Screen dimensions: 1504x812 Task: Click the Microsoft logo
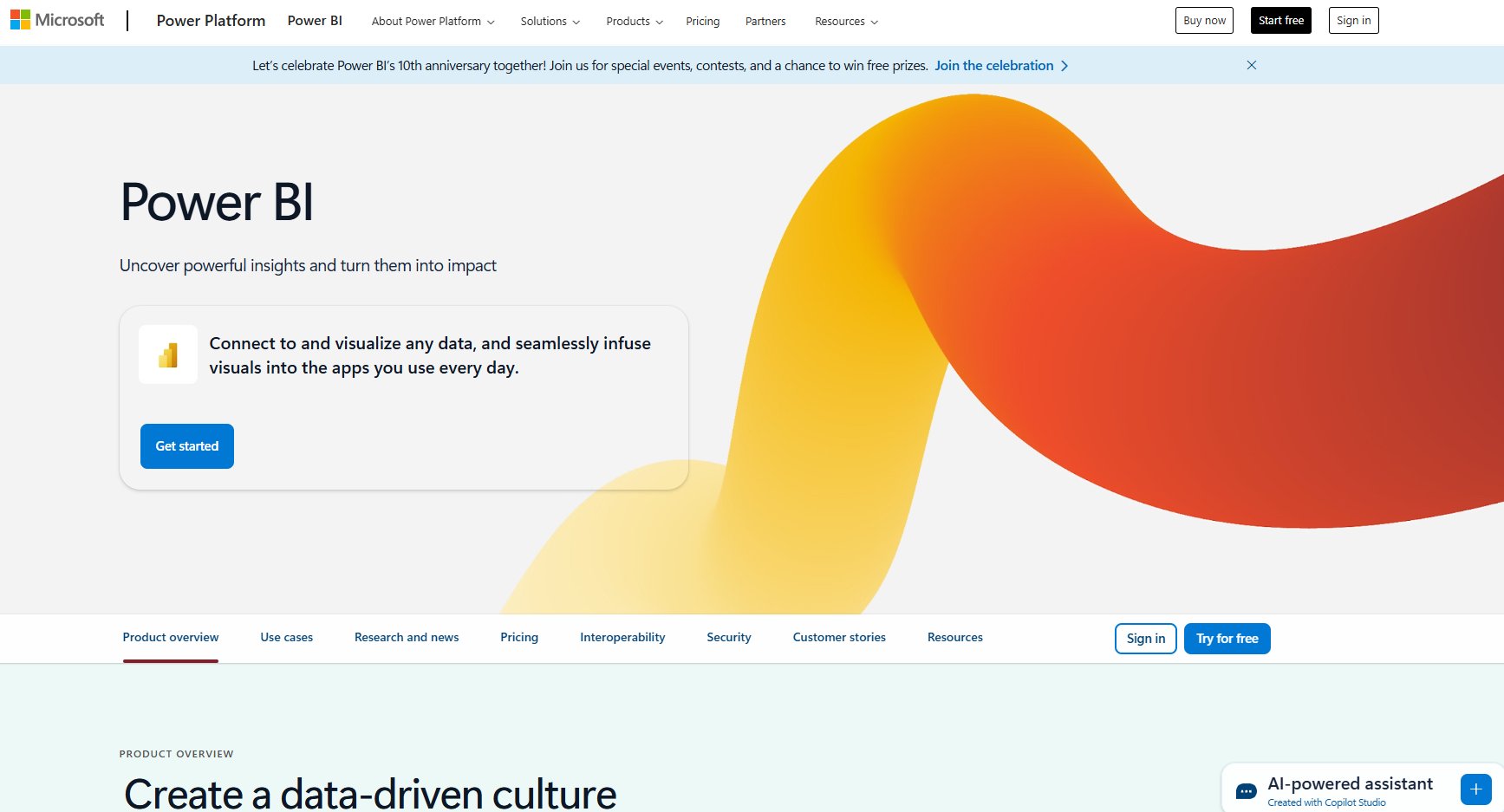click(57, 20)
